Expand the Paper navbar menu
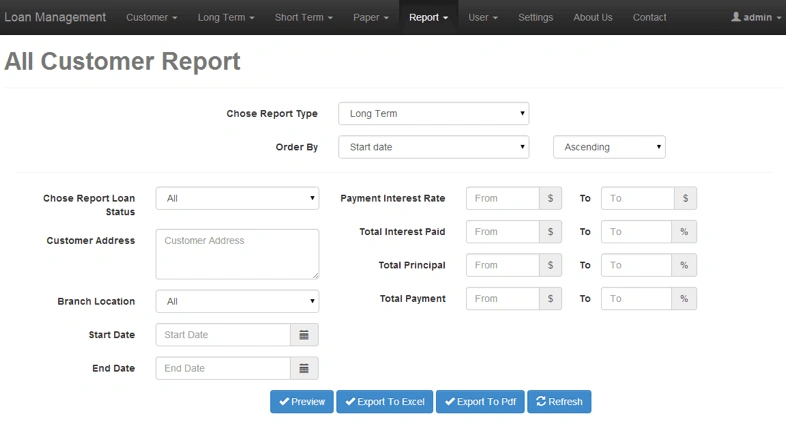Screen dimensions: 786x432 pos(370,17)
